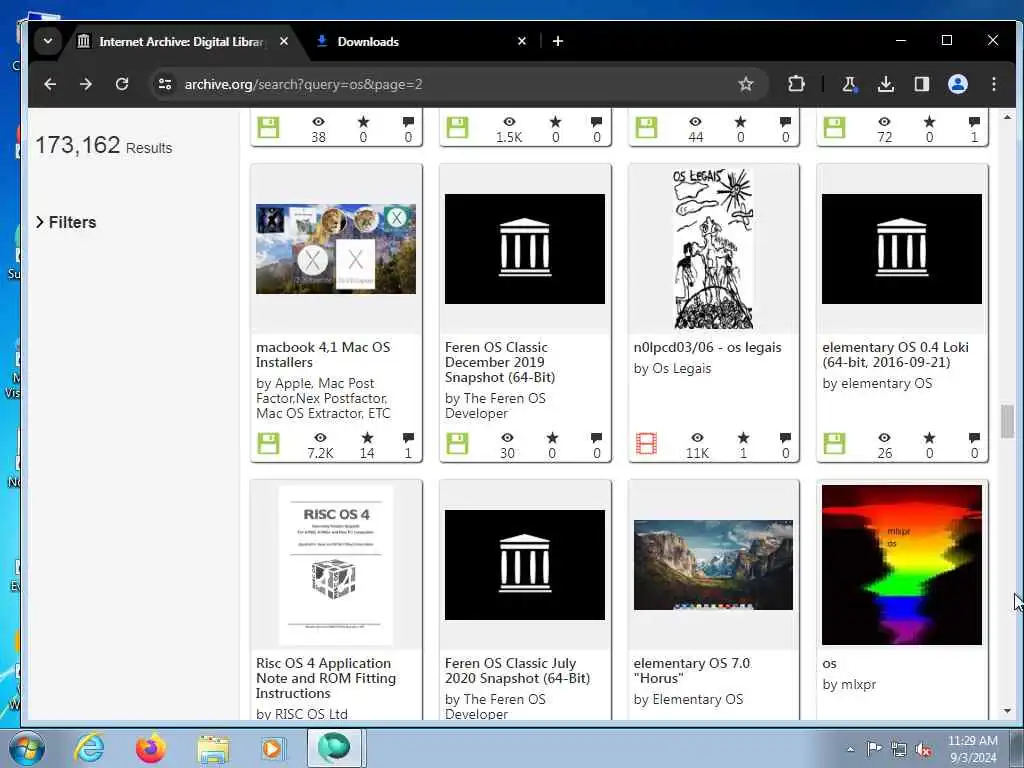Go back using the browser back arrow
This screenshot has height=768, width=1024.
[x=50, y=84]
